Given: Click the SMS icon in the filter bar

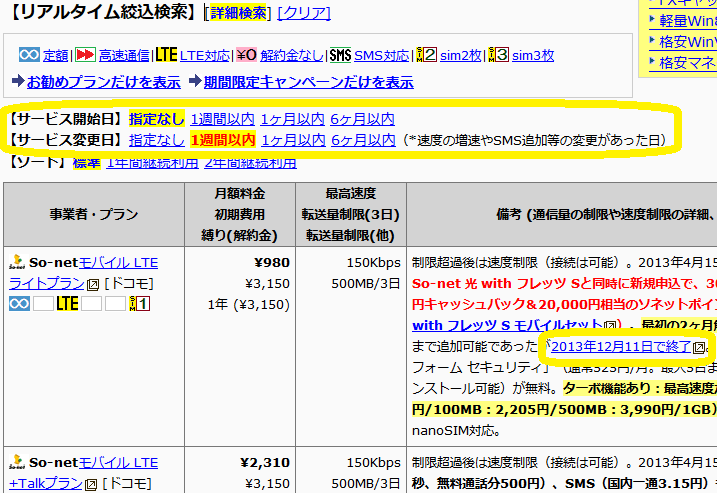Looking at the screenshot, I should tap(340, 55).
